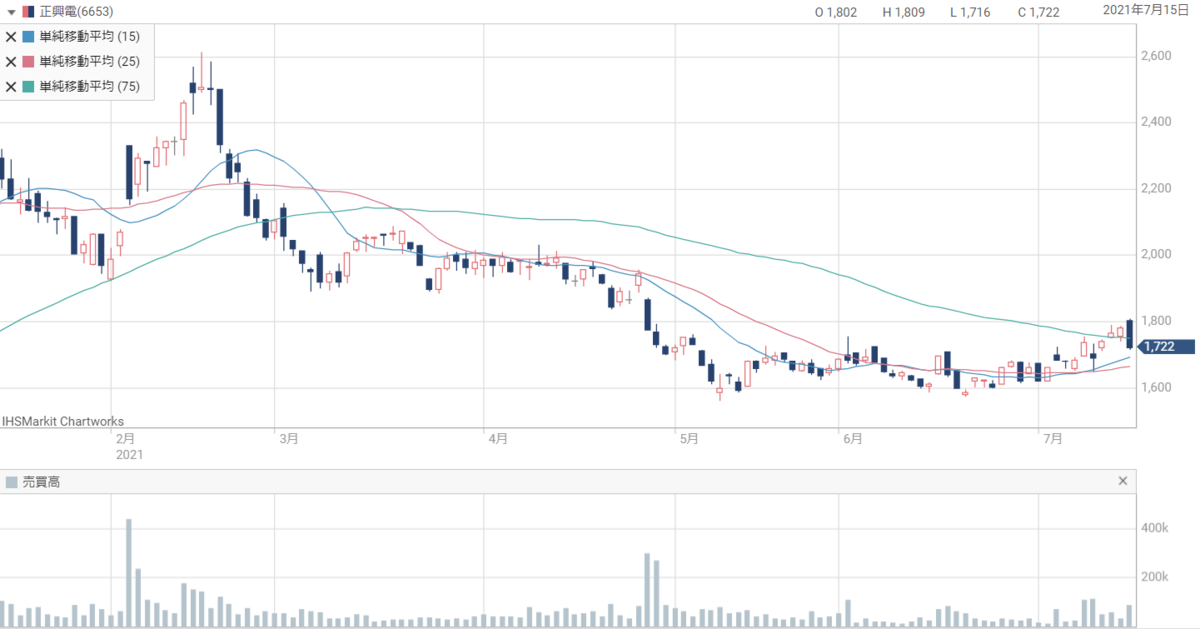Close the 売買高 volume panel
The height and width of the screenshot is (629, 1200).
pyautogui.click(x=1123, y=482)
